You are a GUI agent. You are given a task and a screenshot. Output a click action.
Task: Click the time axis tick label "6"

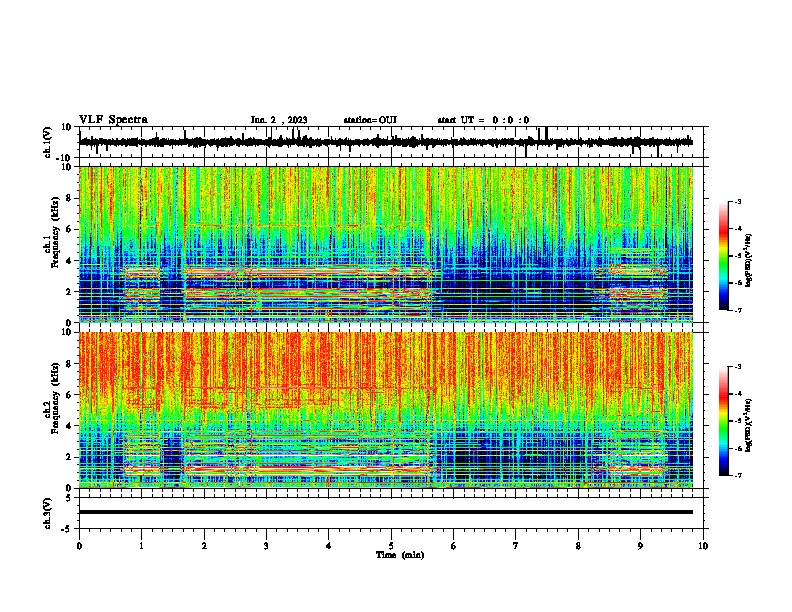[x=454, y=546]
